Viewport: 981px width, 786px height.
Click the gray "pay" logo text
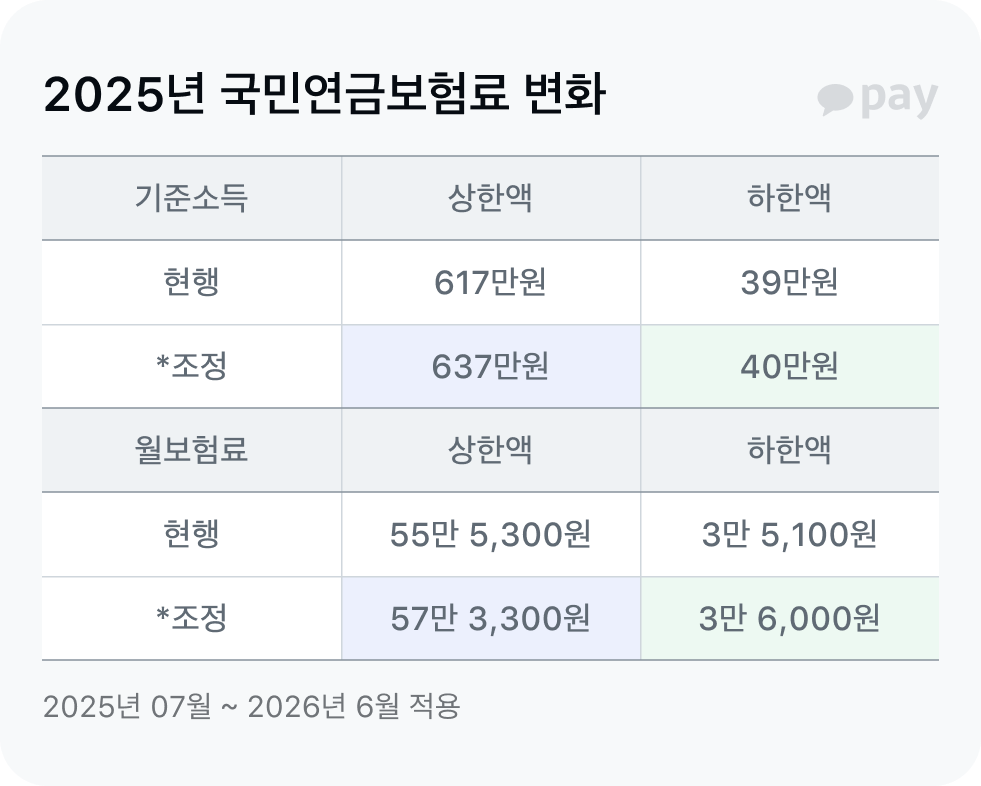click(898, 98)
